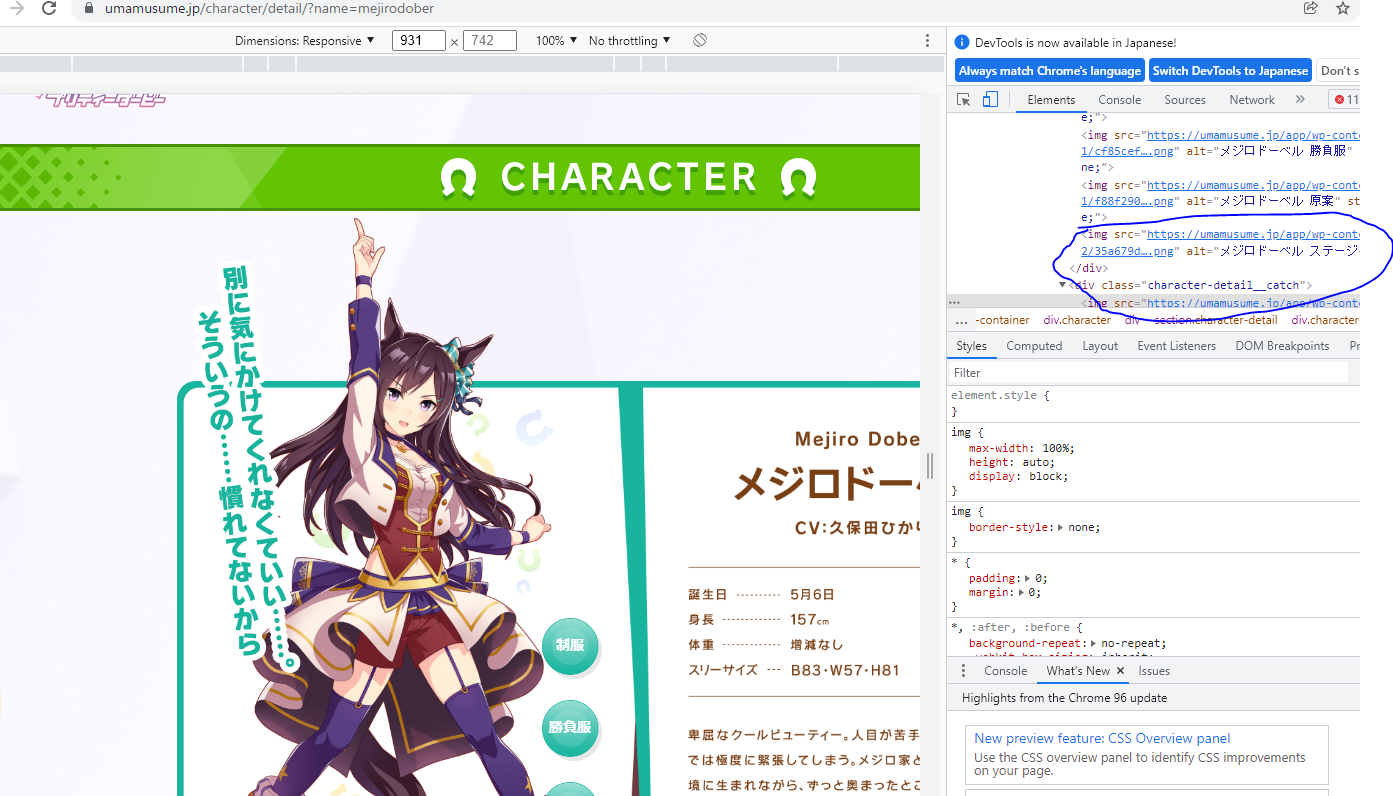1393x796 pixels.
Task: Switch to the top Console panel tab
Action: click(1119, 100)
